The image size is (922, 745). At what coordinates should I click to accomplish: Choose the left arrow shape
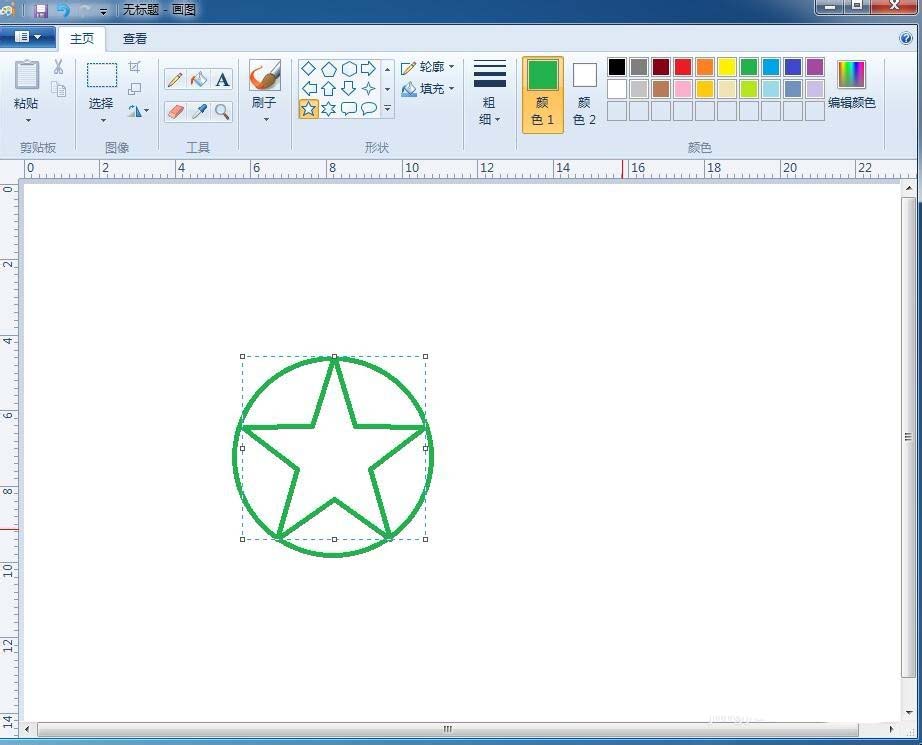point(308,89)
